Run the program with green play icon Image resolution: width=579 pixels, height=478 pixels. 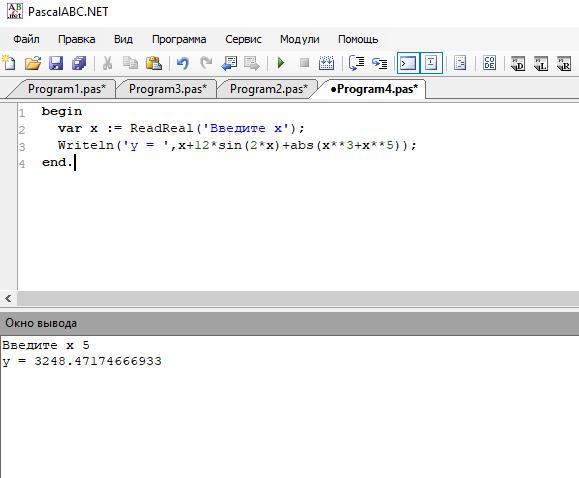pos(281,63)
